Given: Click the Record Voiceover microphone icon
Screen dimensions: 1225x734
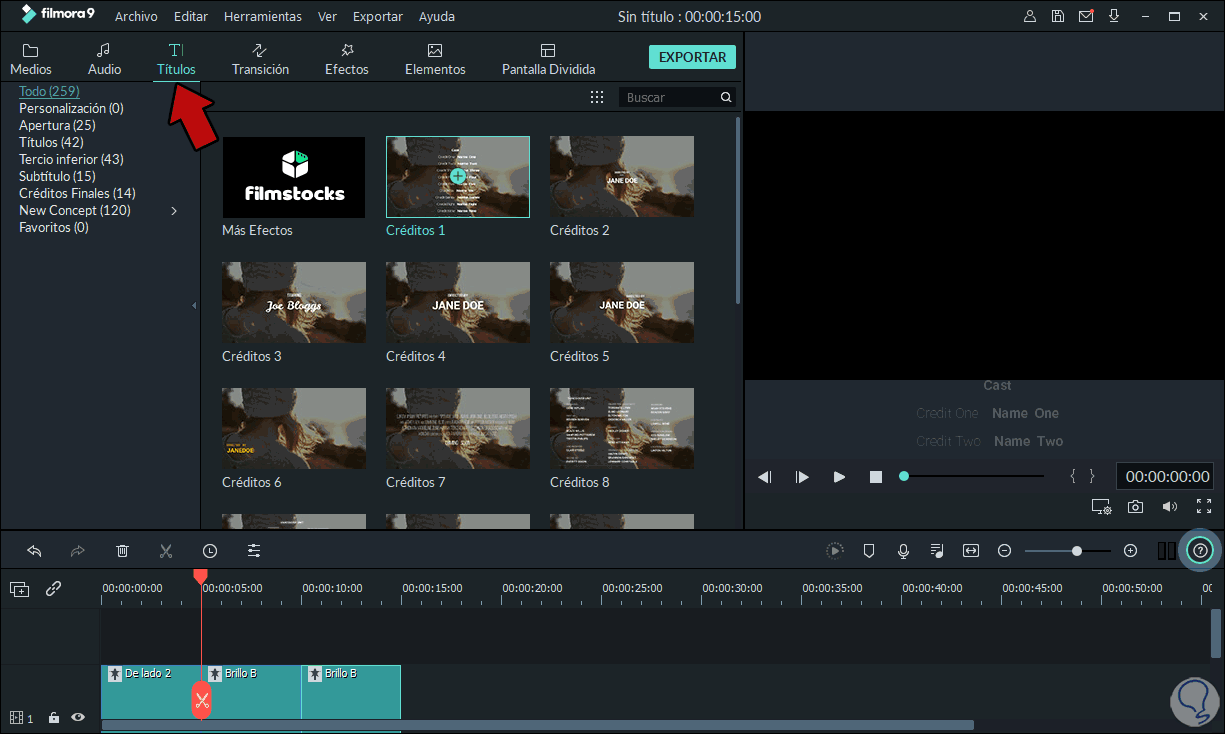Looking at the screenshot, I should pyautogui.click(x=903, y=550).
